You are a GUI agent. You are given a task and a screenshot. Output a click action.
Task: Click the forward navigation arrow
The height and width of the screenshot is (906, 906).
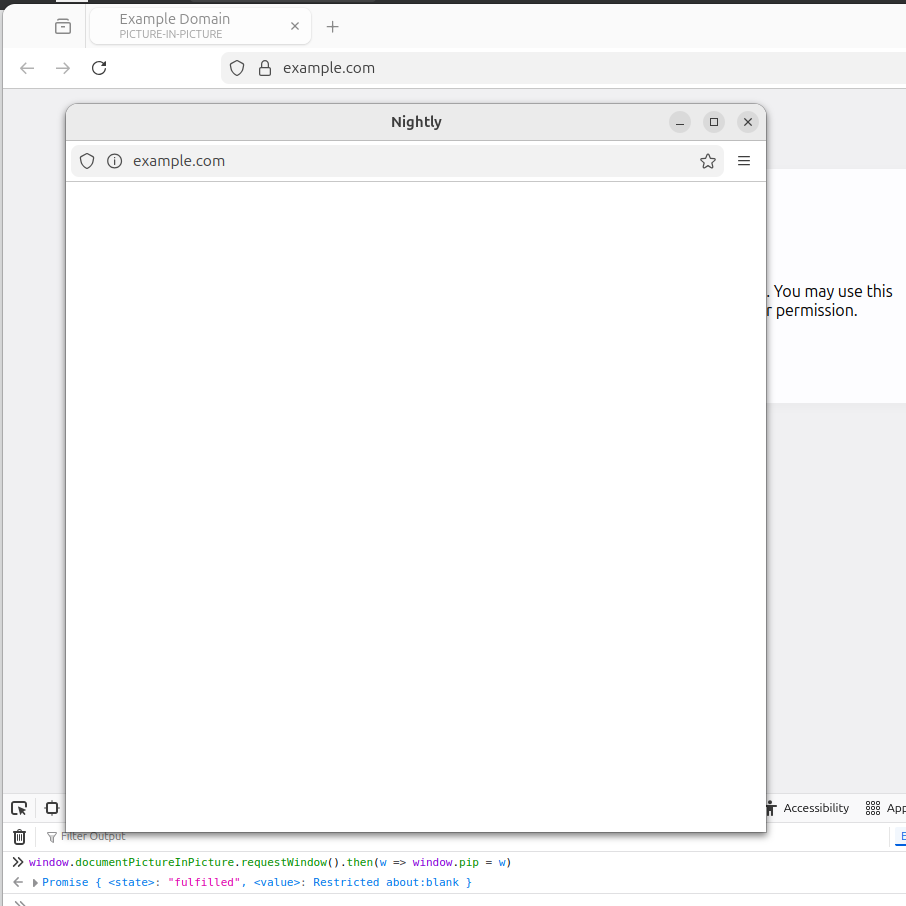[63, 68]
